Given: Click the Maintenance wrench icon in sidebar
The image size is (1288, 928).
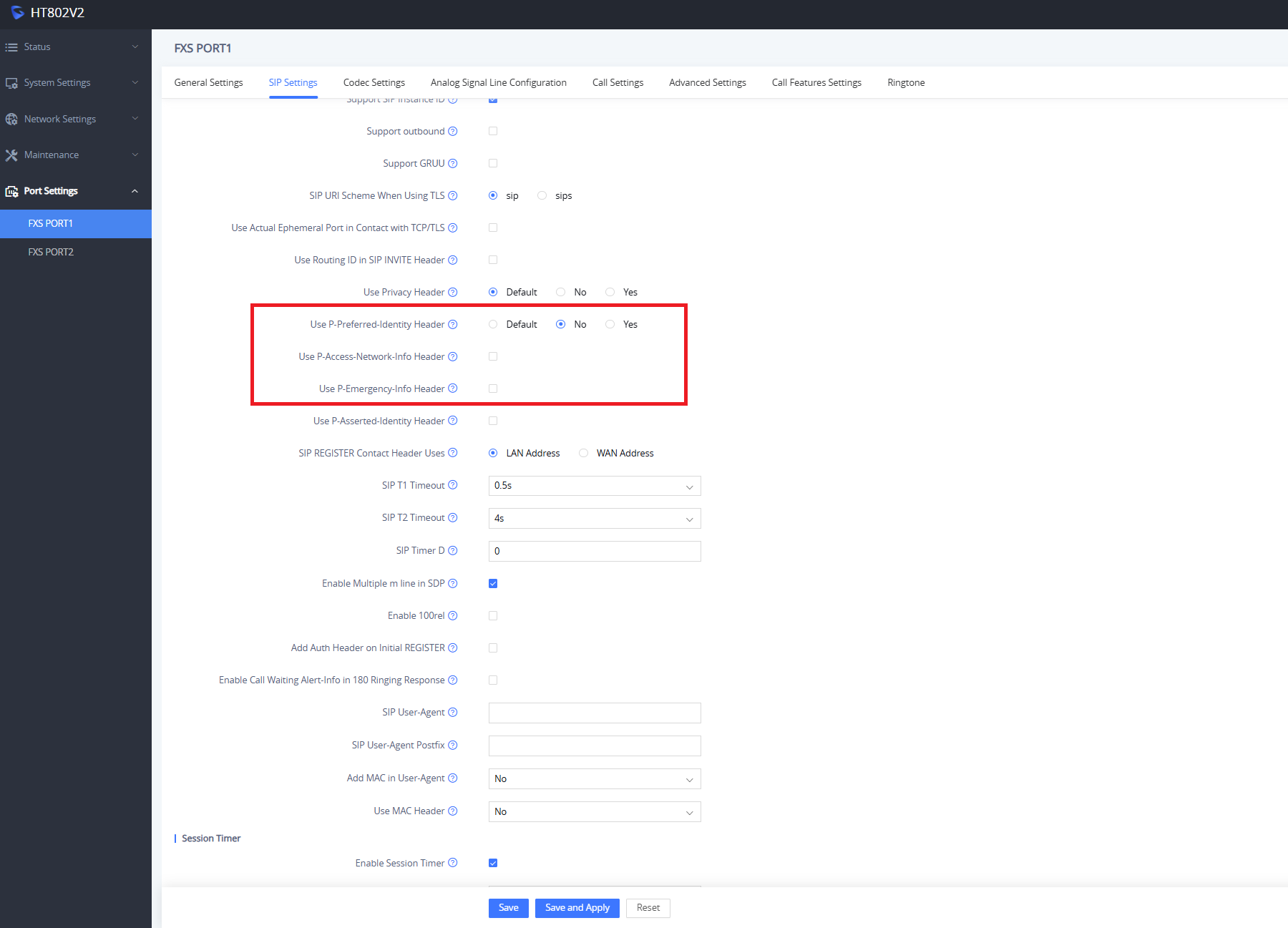Looking at the screenshot, I should 11,155.
